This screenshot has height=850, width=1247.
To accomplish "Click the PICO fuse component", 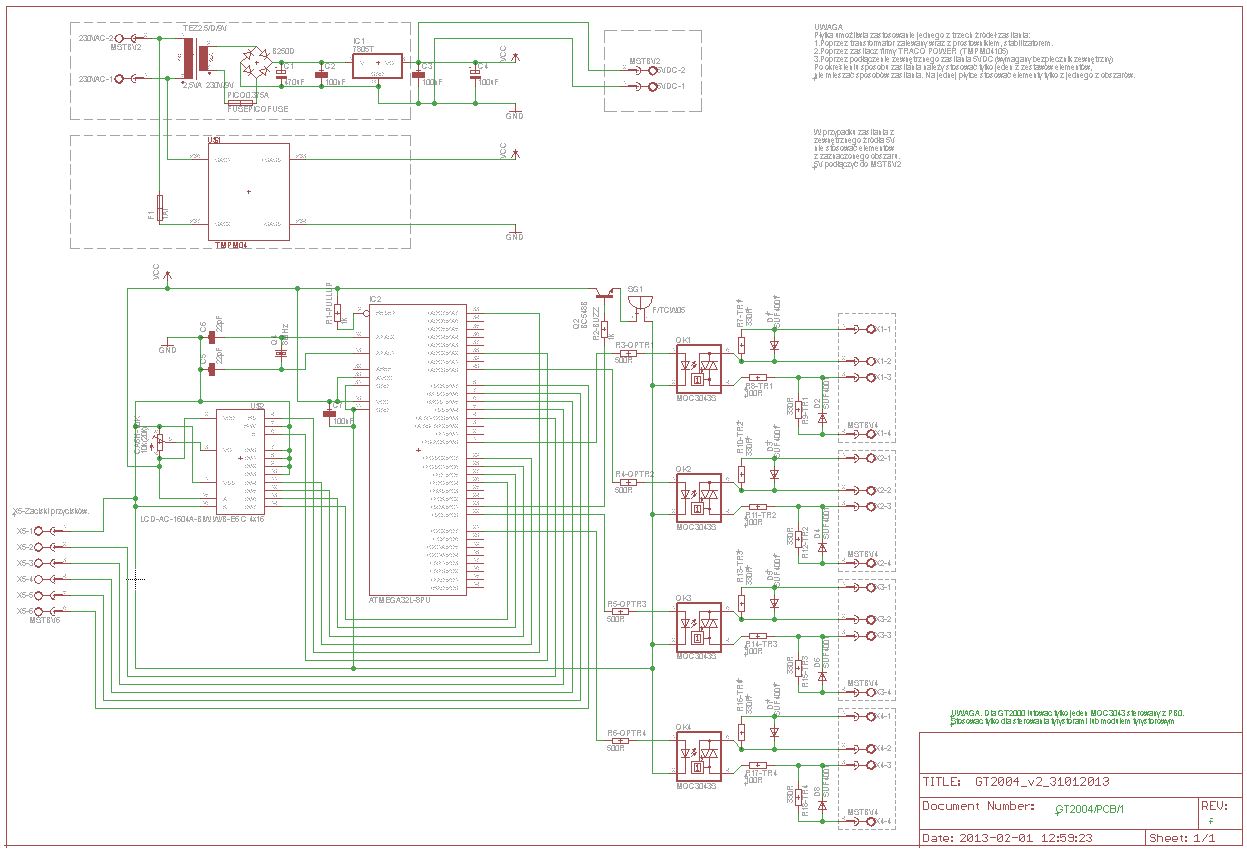I will pos(243,102).
